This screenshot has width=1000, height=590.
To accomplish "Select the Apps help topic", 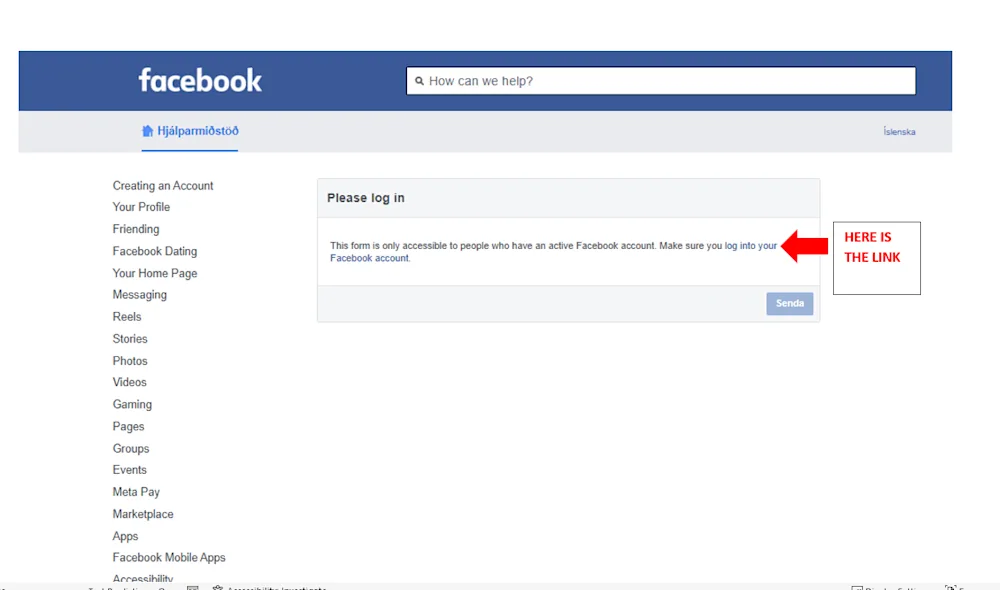I will [125, 536].
